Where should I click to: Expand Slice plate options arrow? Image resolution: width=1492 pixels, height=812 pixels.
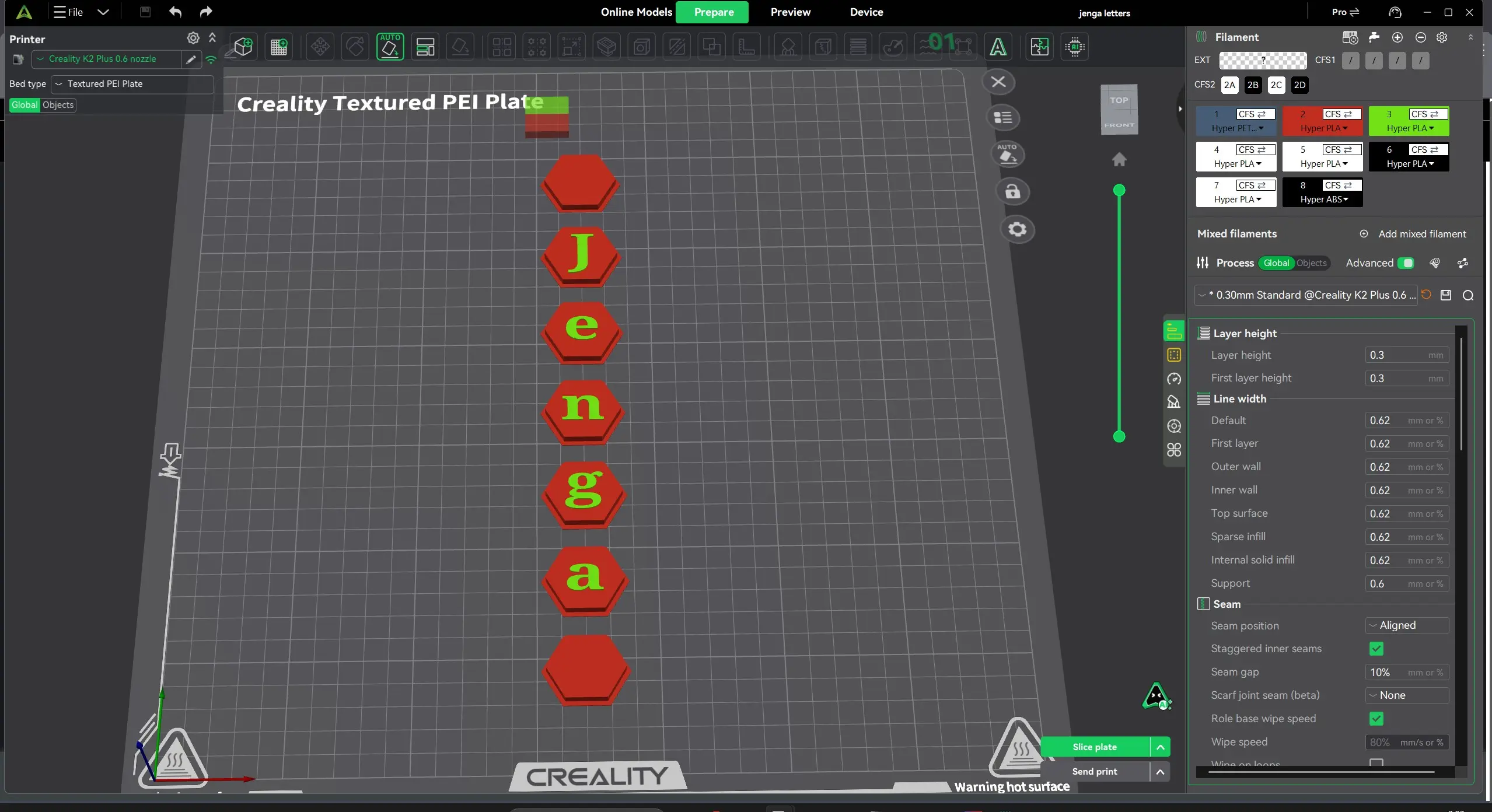[x=1161, y=747]
